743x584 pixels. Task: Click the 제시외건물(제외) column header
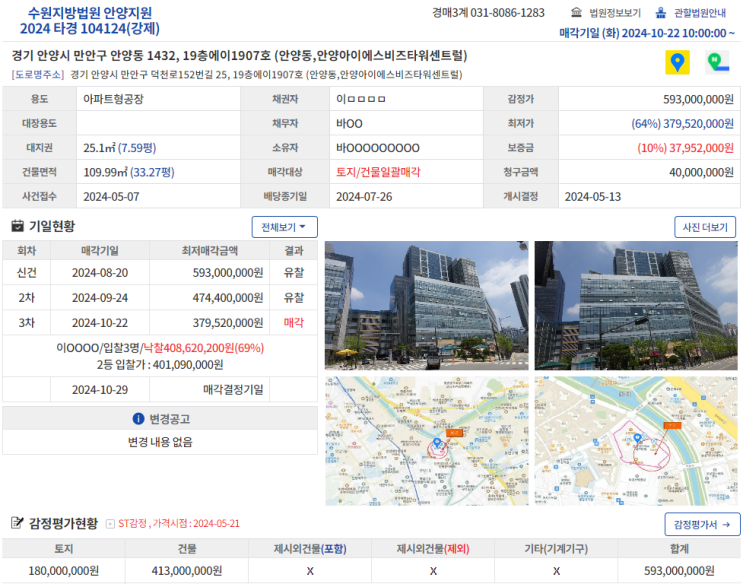(x=433, y=549)
